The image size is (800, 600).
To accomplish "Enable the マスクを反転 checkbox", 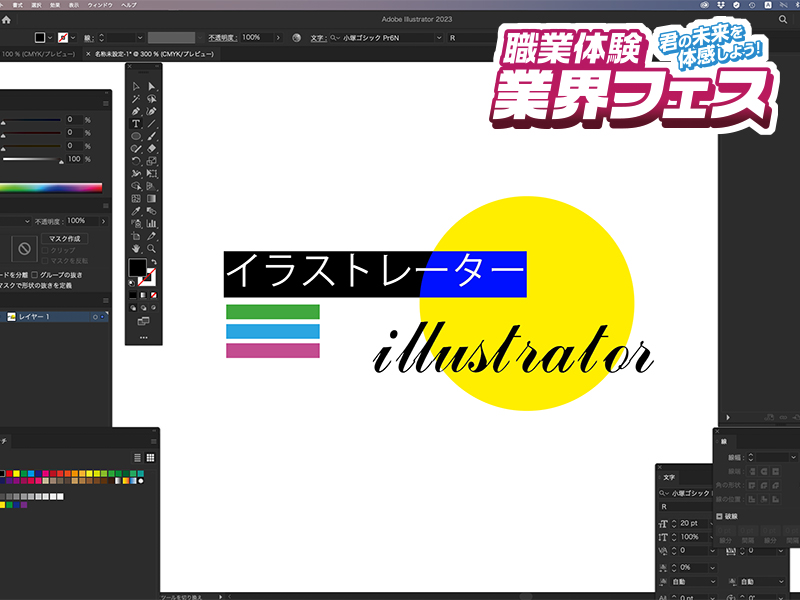I will (45, 261).
